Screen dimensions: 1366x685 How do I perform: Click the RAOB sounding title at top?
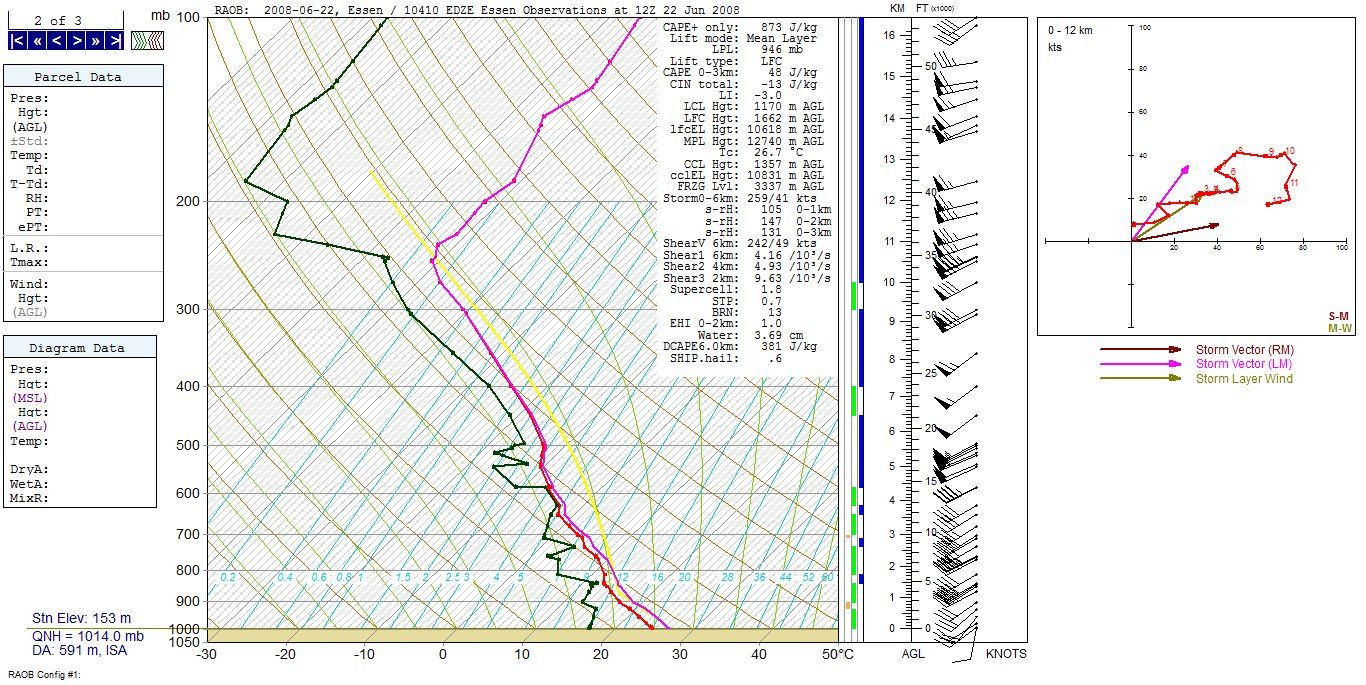tap(477, 9)
